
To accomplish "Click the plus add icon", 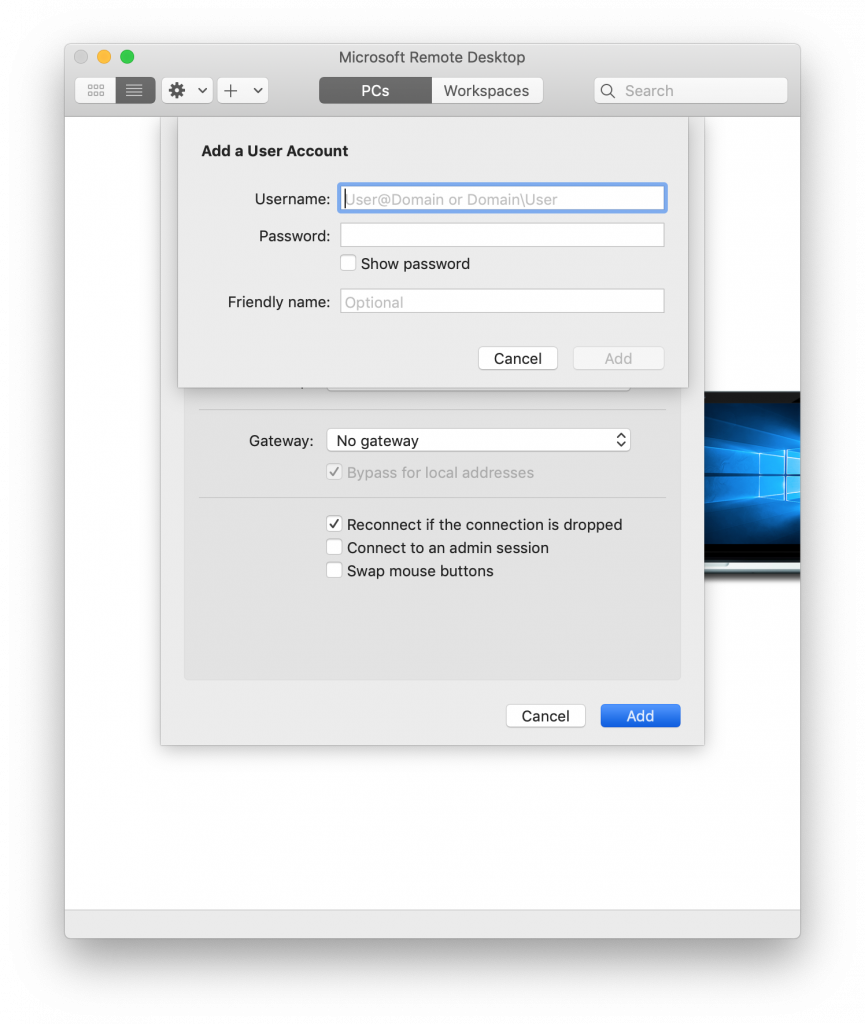I will [231, 91].
